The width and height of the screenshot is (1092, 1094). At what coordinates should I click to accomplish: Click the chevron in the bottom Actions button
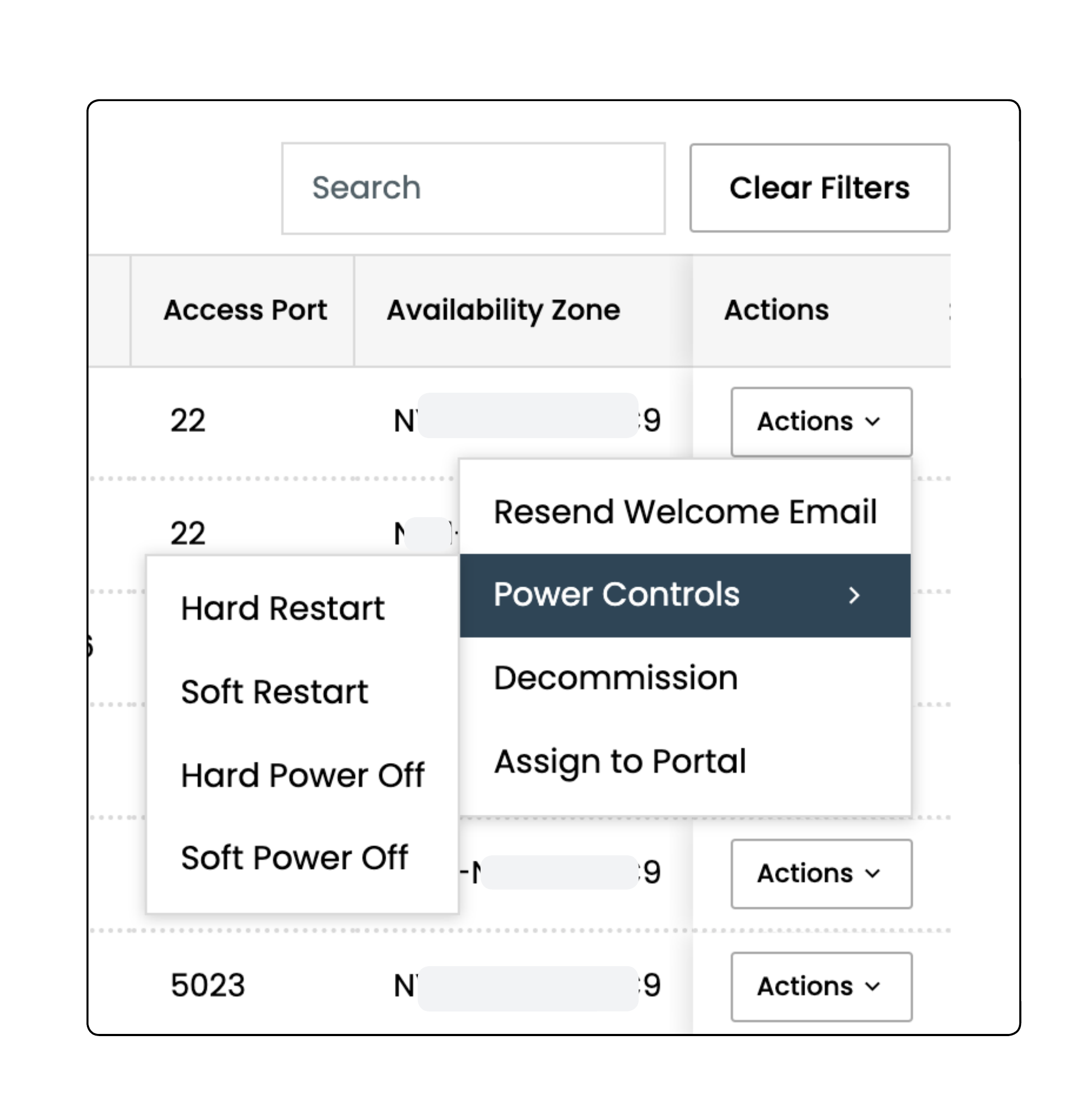[x=872, y=986]
